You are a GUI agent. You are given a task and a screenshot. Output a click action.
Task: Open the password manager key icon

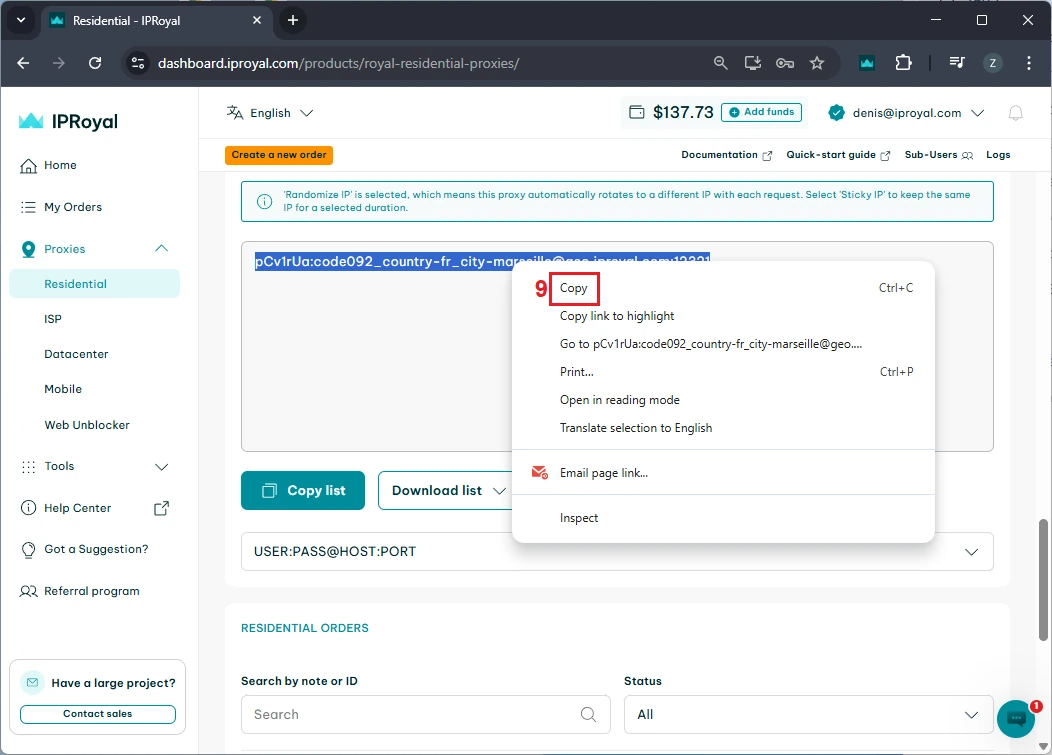(785, 63)
